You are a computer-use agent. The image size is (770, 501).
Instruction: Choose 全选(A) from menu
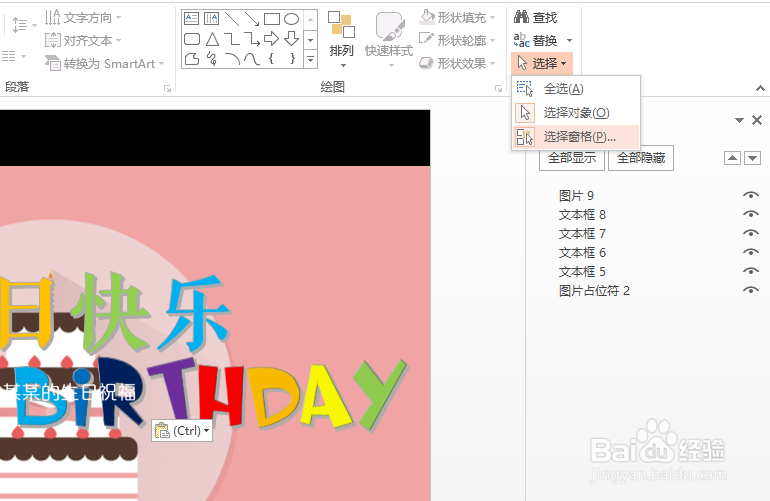coord(576,89)
